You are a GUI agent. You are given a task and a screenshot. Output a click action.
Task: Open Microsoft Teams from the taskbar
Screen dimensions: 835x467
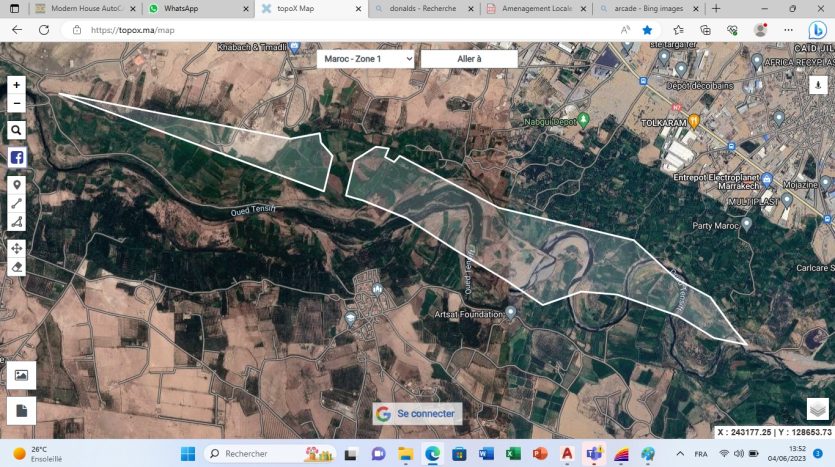pyautogui.click(x=594, y=454)
